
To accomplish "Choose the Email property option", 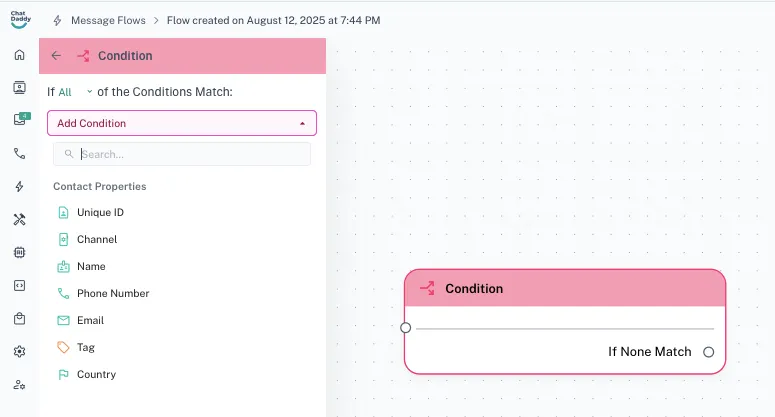I will 90,321.
